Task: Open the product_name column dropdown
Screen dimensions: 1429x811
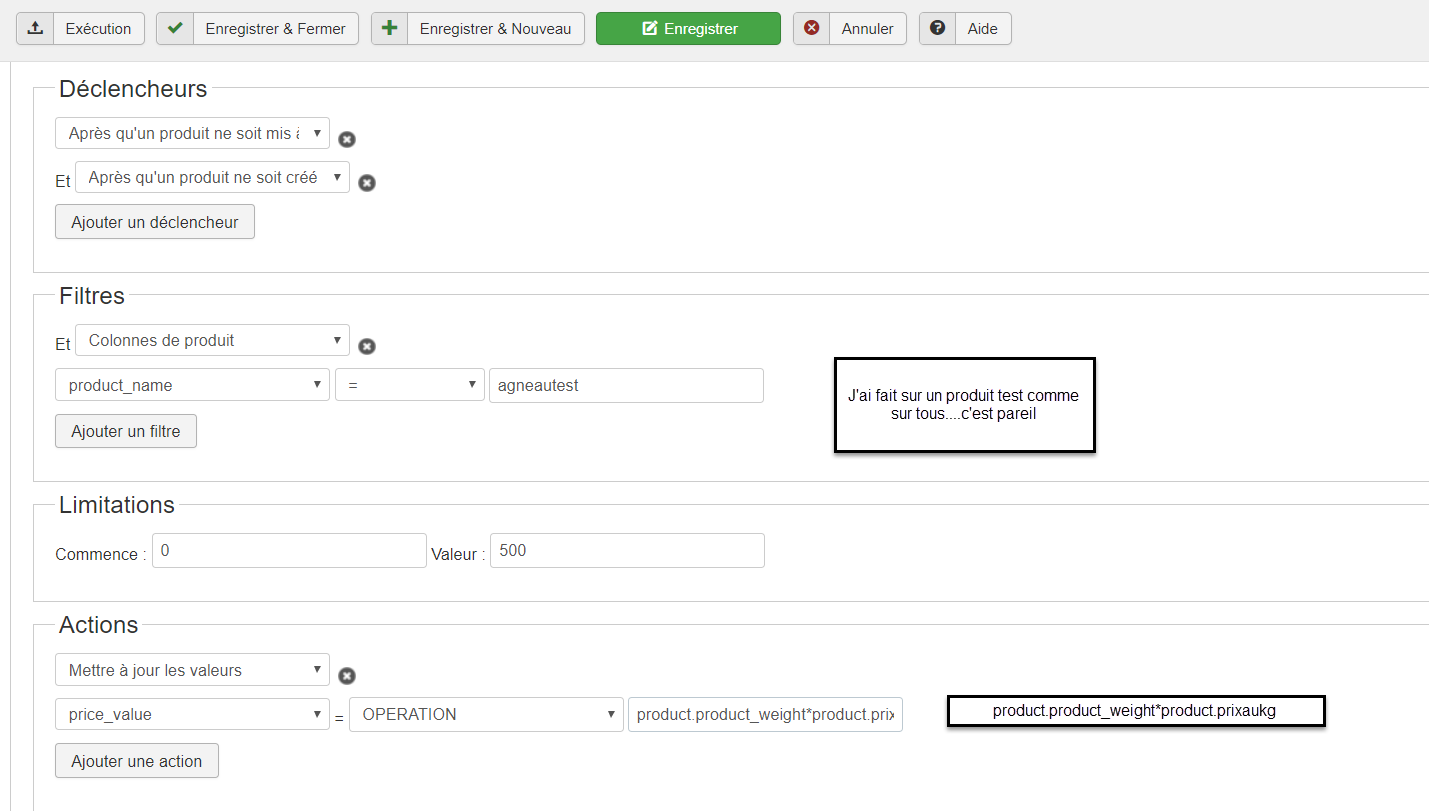Action: [192, 385]
